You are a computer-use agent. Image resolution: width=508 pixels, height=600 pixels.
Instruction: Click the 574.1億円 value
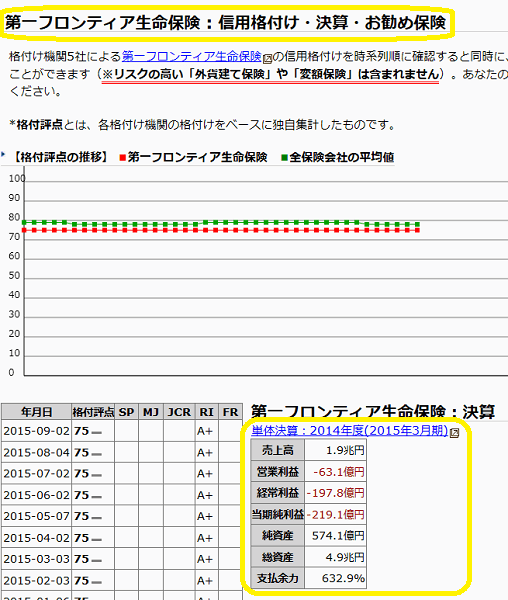tap(338, 536)
